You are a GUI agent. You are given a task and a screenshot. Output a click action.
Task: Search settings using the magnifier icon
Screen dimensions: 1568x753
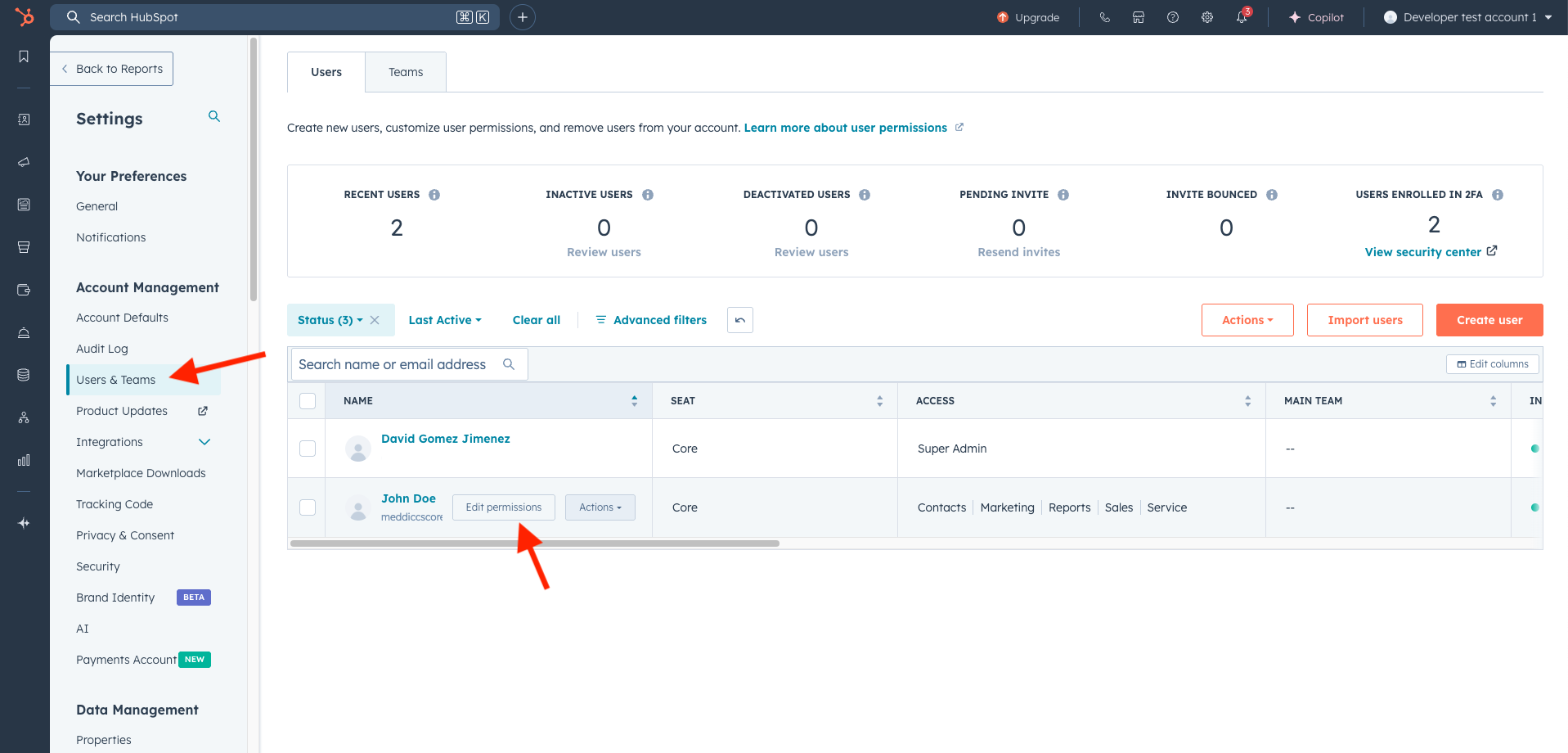point(214,117)
